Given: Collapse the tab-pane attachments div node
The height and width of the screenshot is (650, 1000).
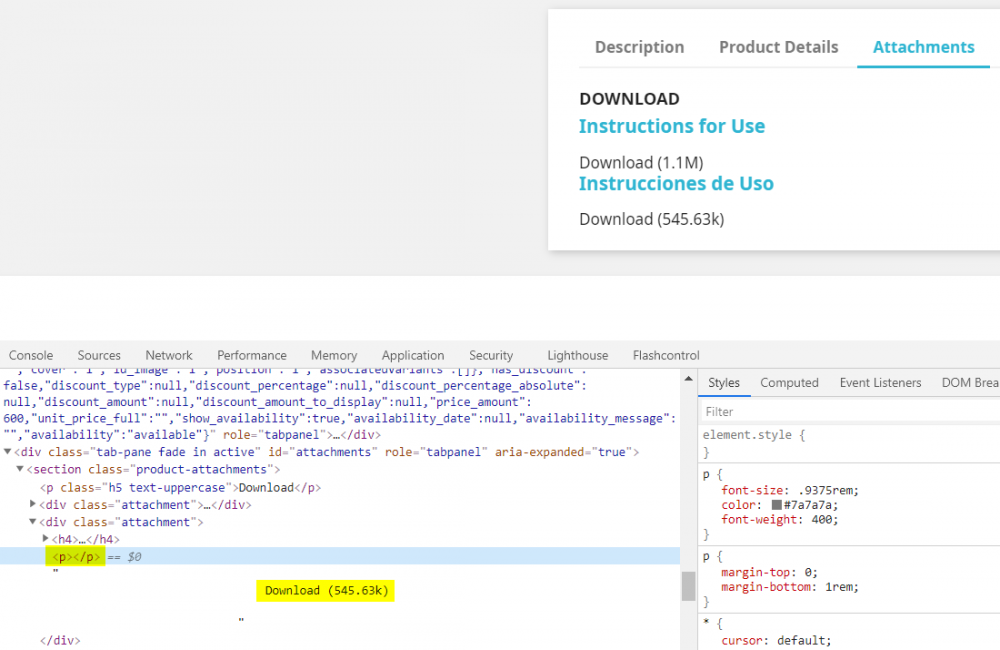Looking at the screenshot, I should tap(8, 452).
